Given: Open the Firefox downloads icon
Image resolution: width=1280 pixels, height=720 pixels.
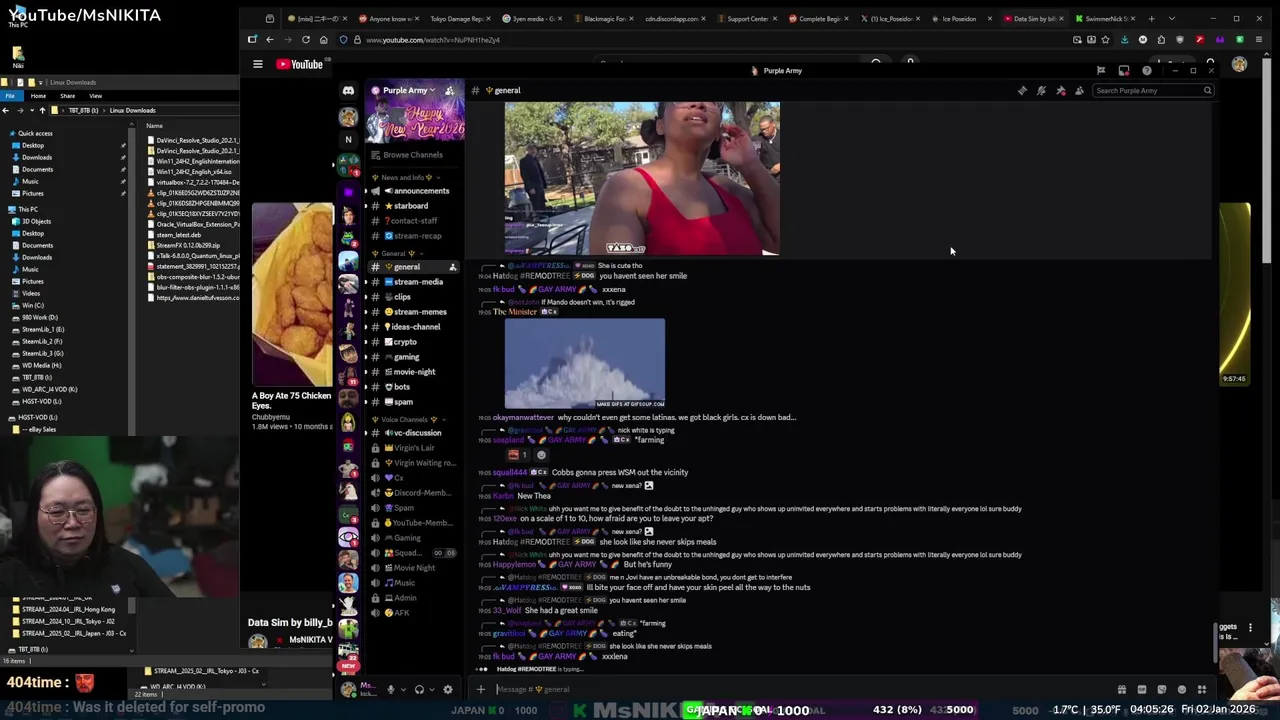Looking at the screenshot, I should coord(1124,40).
